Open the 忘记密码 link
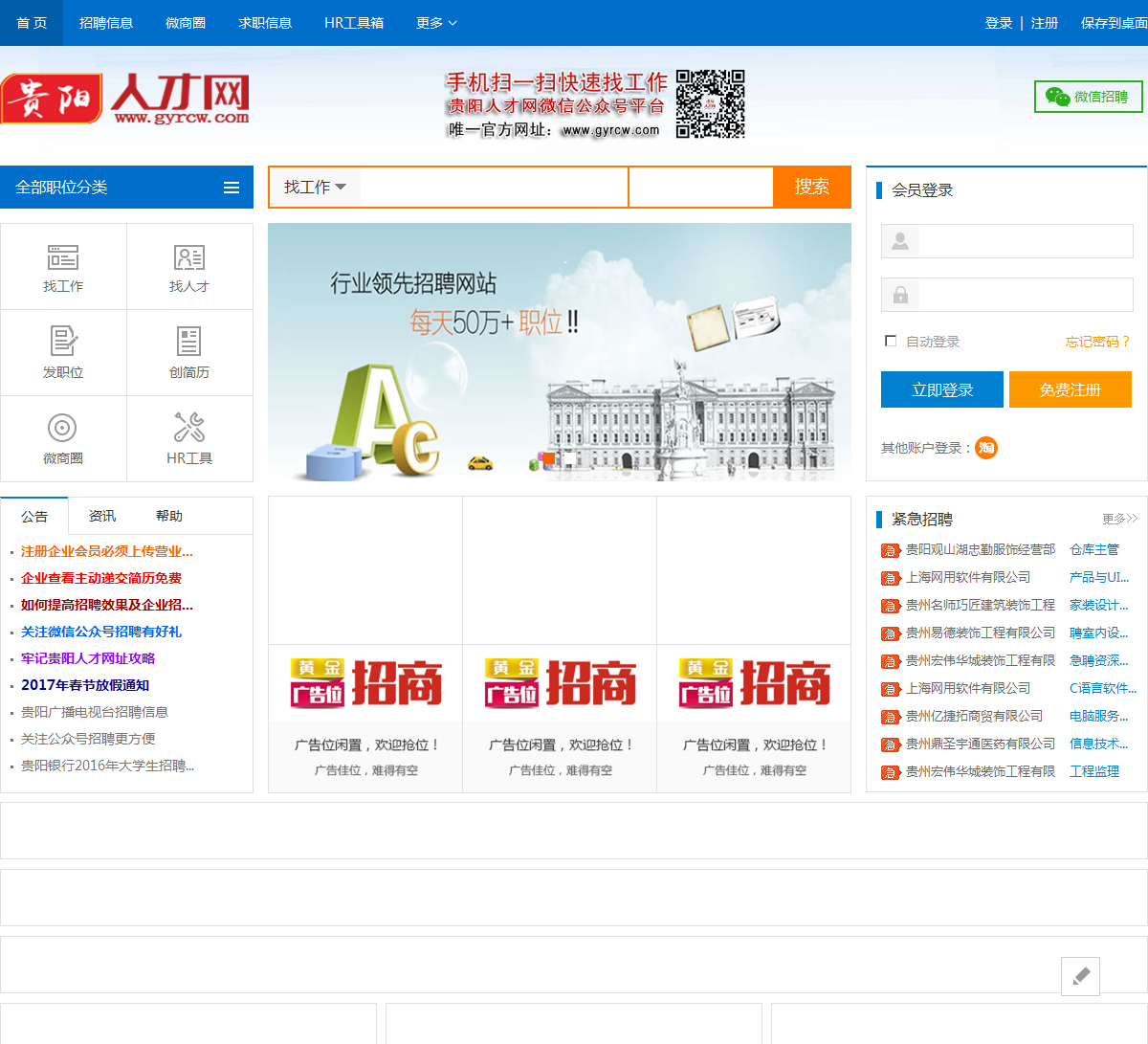Screen dimensions: 1148x1044 coord(1097,342)
